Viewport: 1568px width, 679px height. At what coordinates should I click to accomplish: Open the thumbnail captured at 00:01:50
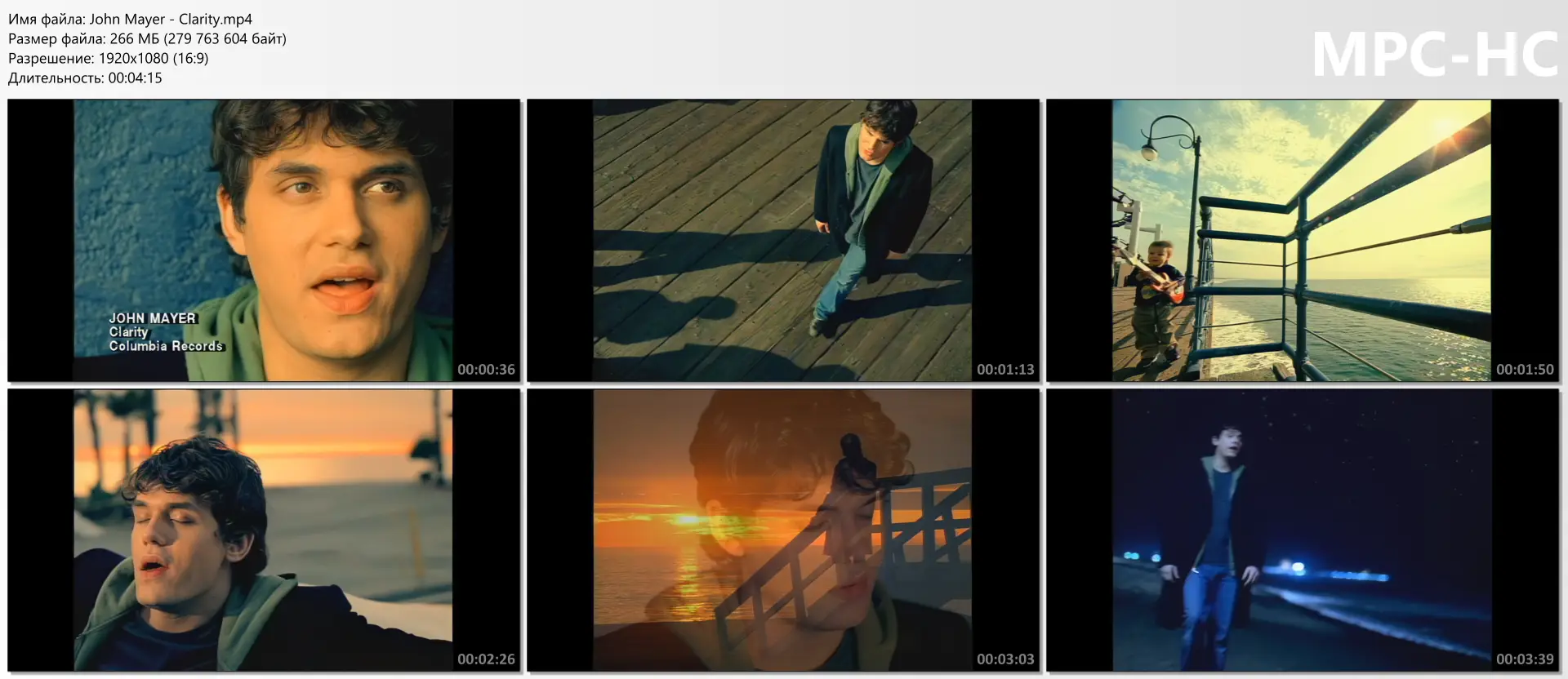click(1303, 241)
